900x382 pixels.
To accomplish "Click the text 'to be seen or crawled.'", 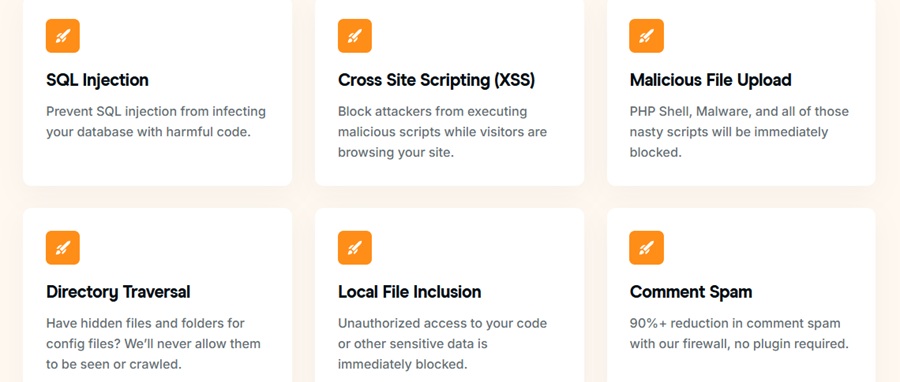I will coord(114,365).
